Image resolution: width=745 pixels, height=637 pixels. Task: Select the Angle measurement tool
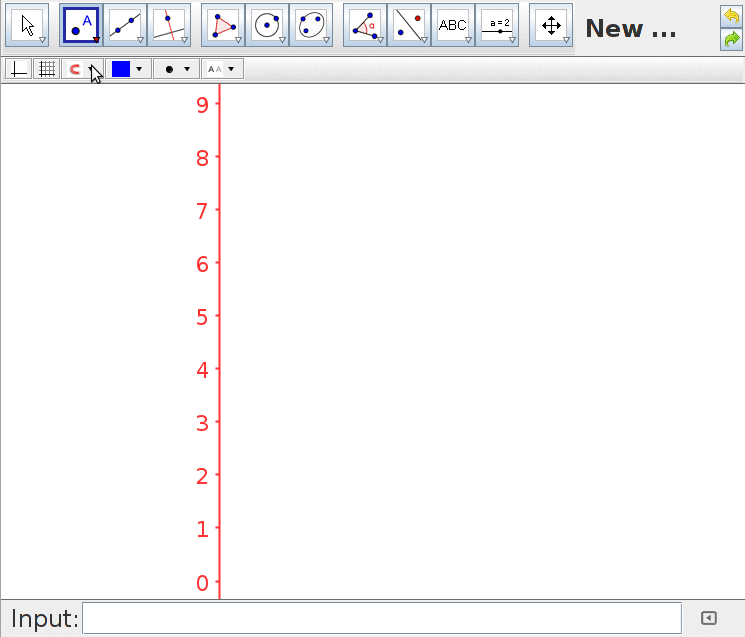(x=364, y=26)
